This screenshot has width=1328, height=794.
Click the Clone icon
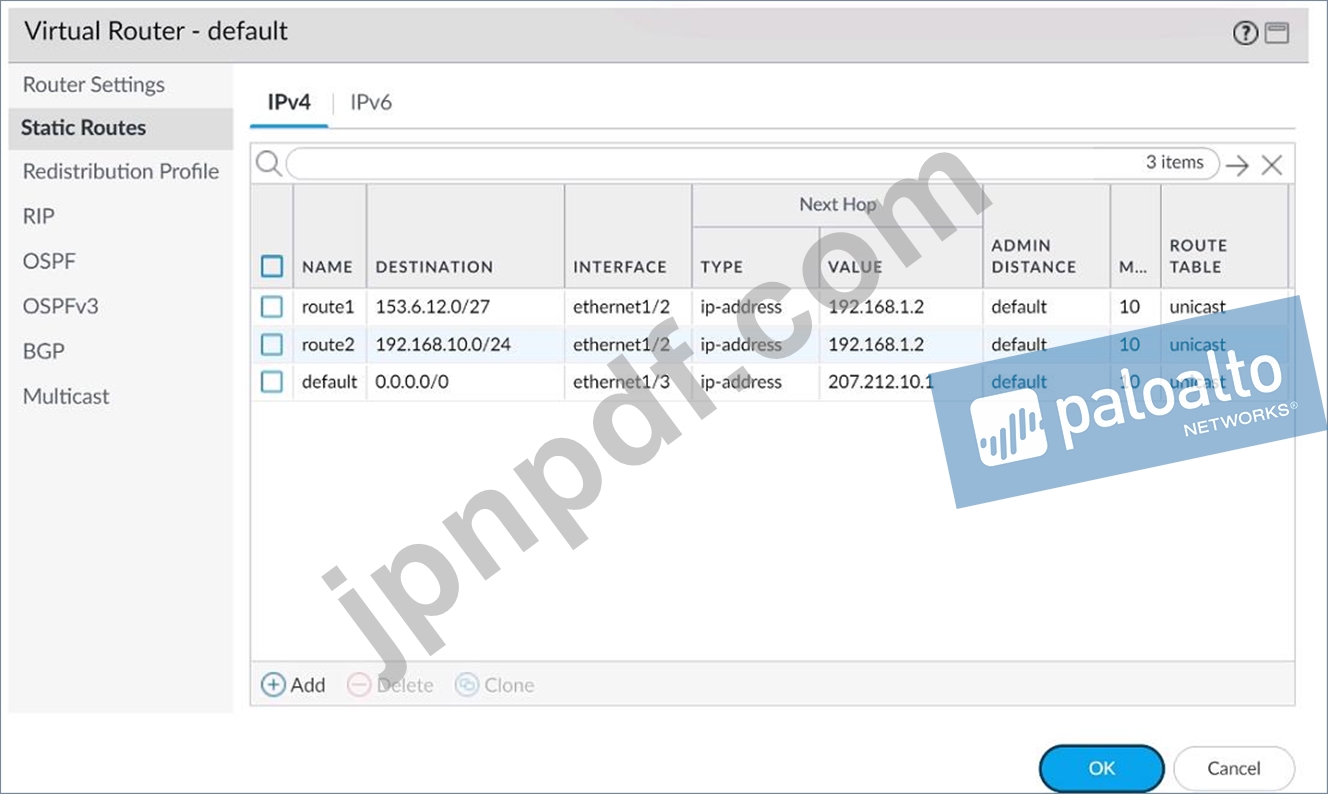point(466,685)
